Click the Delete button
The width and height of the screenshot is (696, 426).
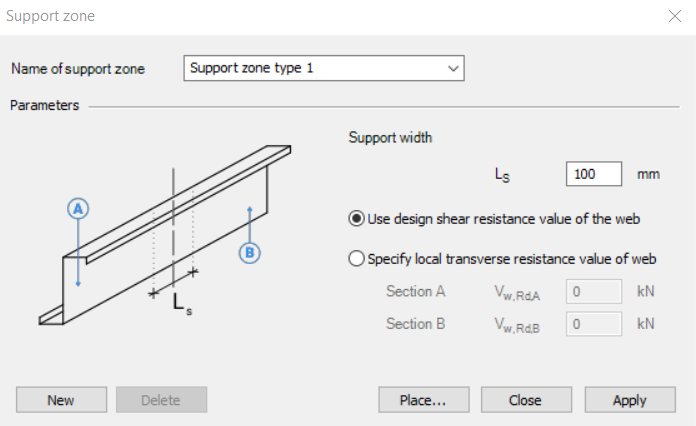tap(161, 400)
